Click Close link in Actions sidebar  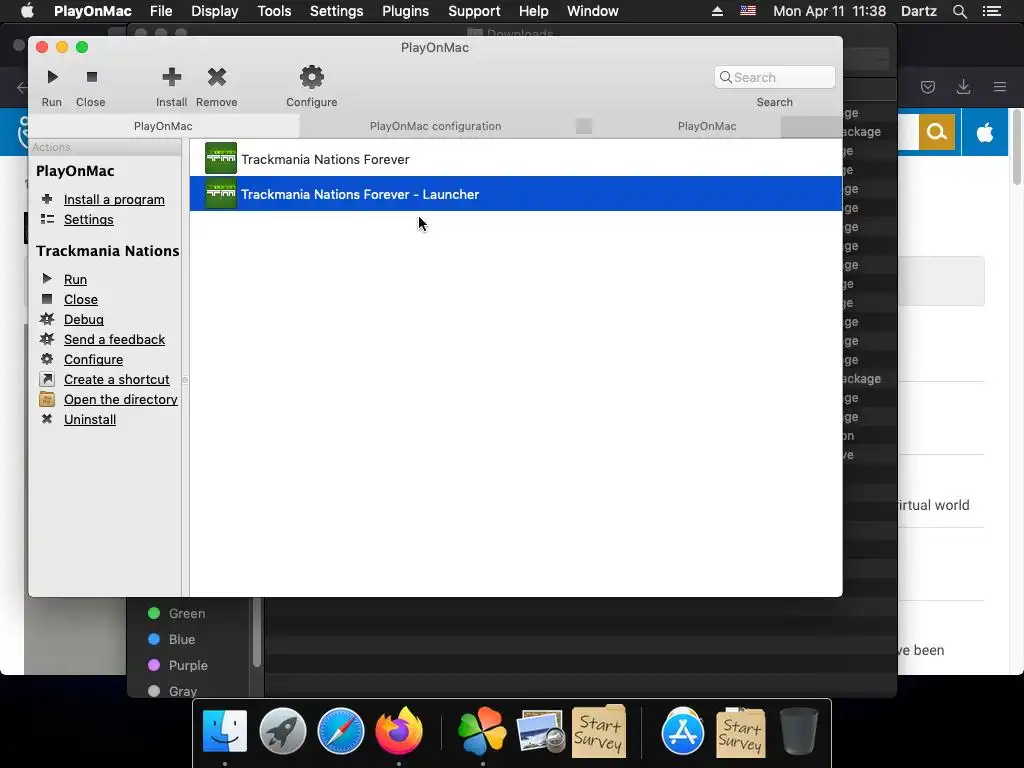(81, 299)
